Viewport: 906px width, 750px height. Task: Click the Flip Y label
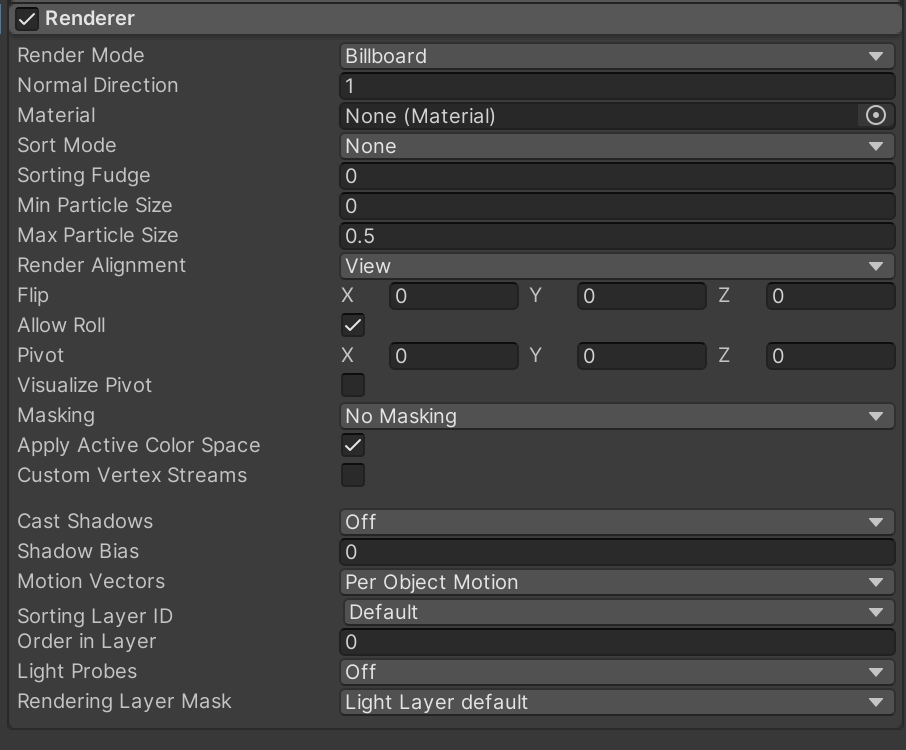click(536, 295)
